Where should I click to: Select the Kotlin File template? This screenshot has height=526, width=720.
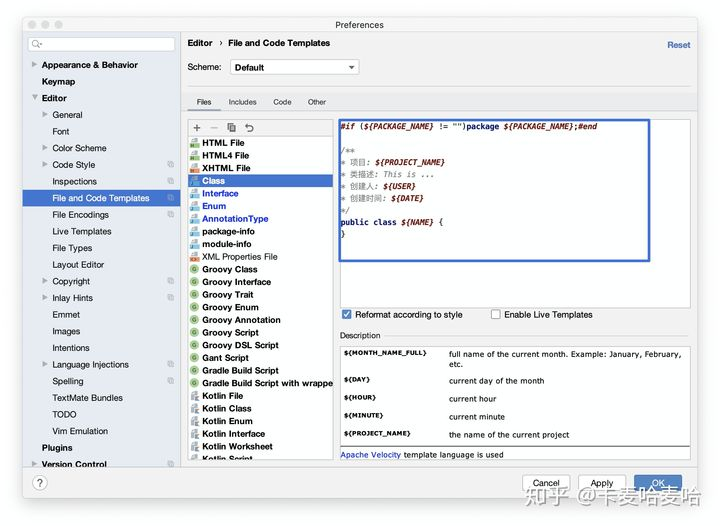click(x=222, y=396)
